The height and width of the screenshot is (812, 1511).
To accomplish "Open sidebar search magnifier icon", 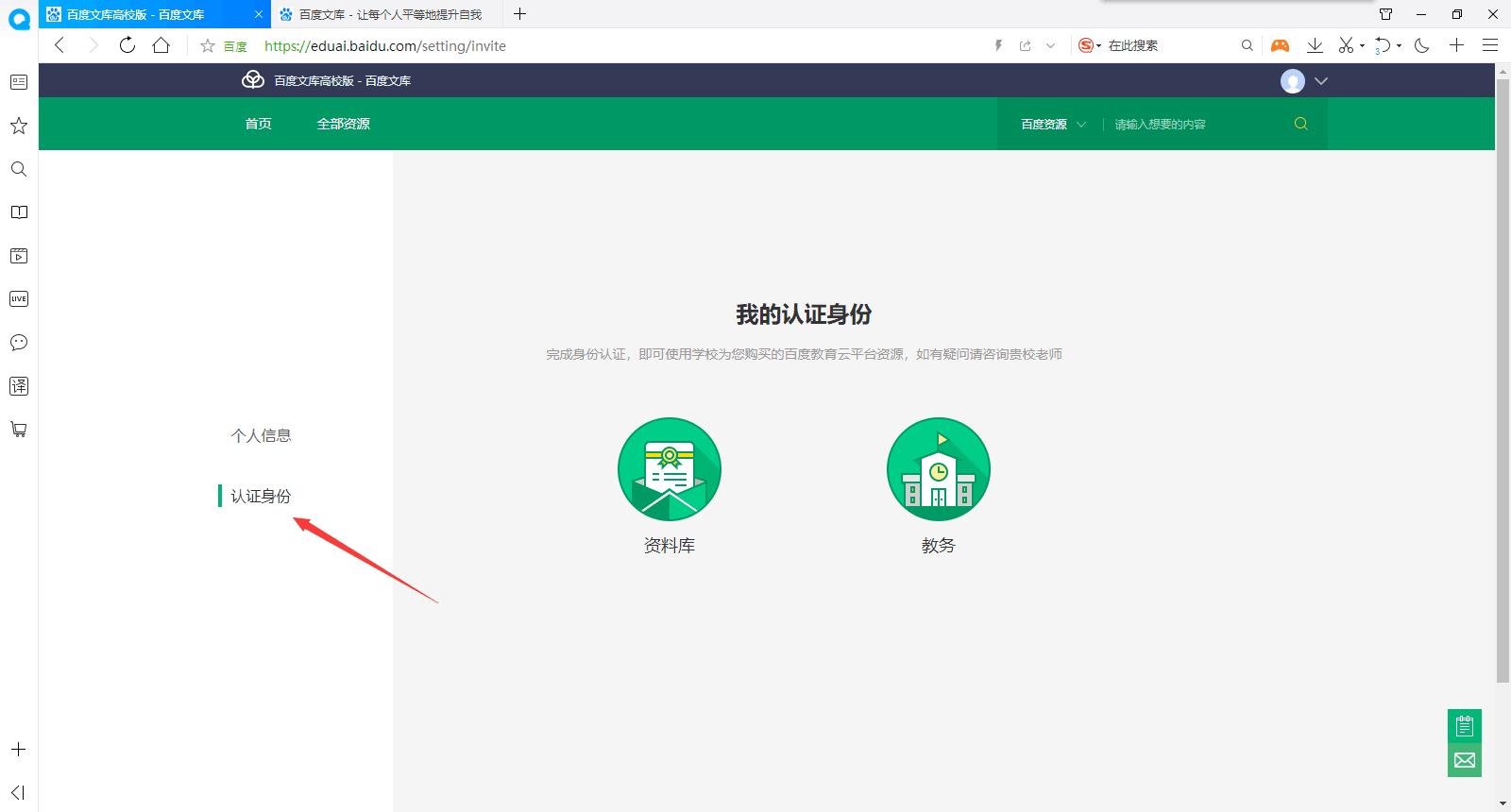I will pos(19,169).
